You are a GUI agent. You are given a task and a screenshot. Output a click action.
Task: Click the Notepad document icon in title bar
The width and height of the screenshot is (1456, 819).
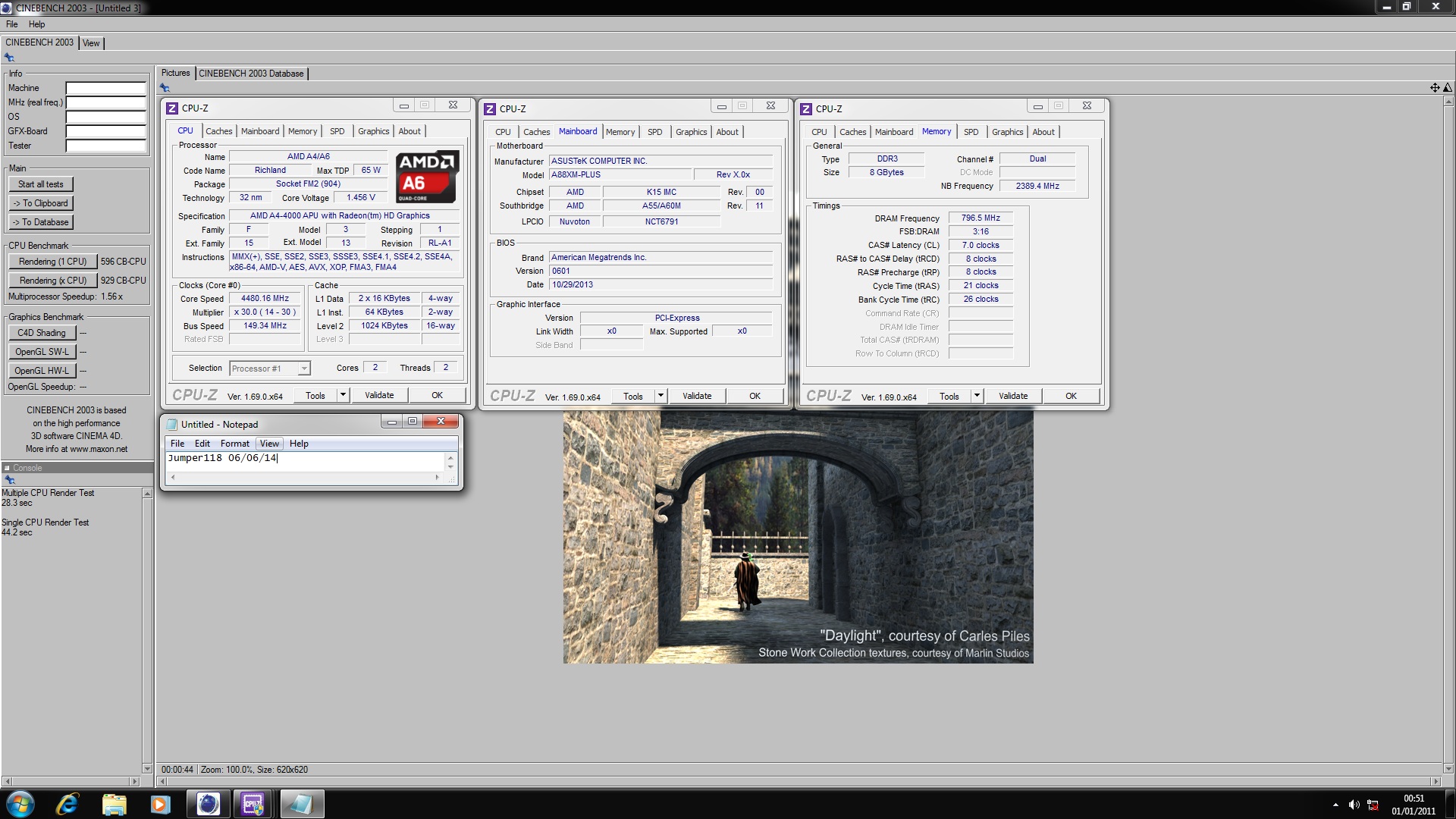[172, 424]
